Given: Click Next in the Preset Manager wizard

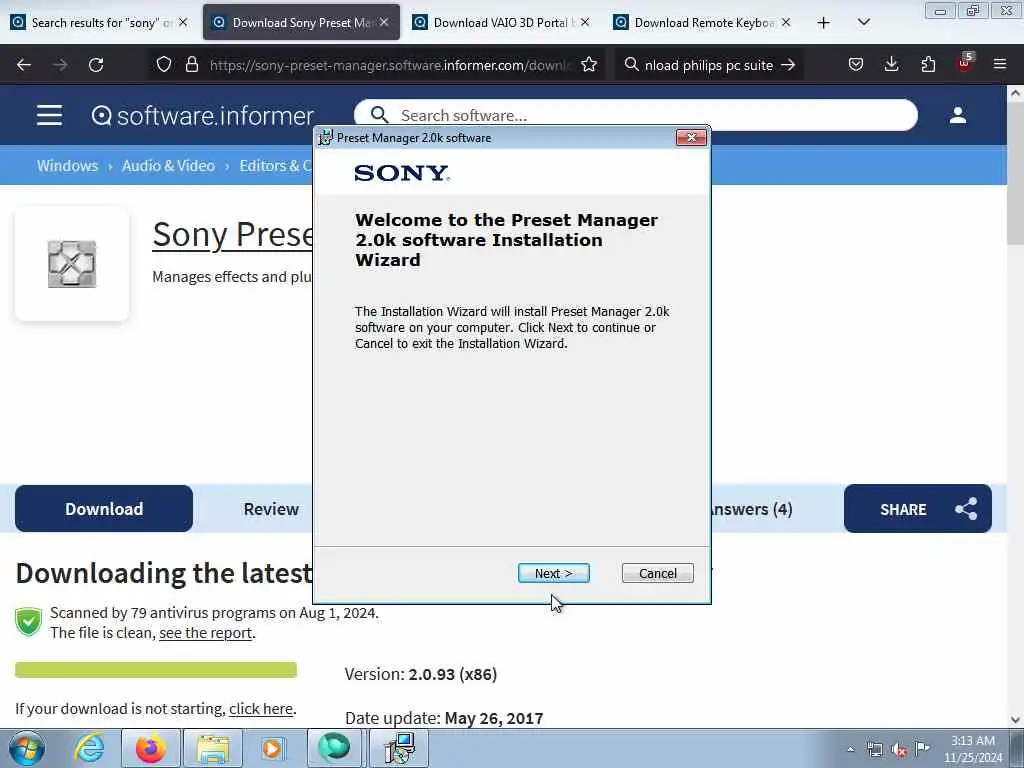Looking at the screenshot, I should click(x=553, y=573).
